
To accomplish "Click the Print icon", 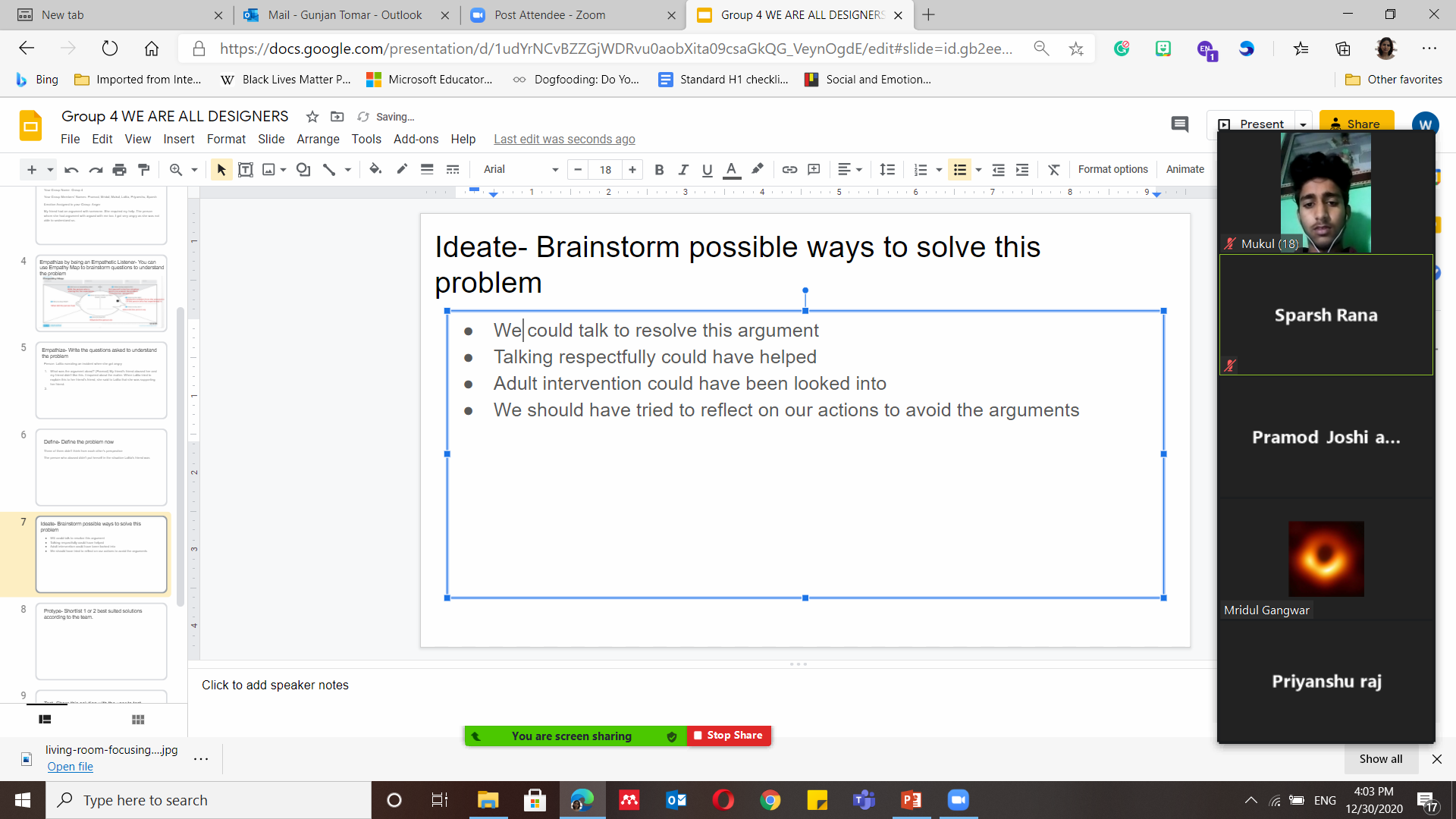I will coord(119,170).
